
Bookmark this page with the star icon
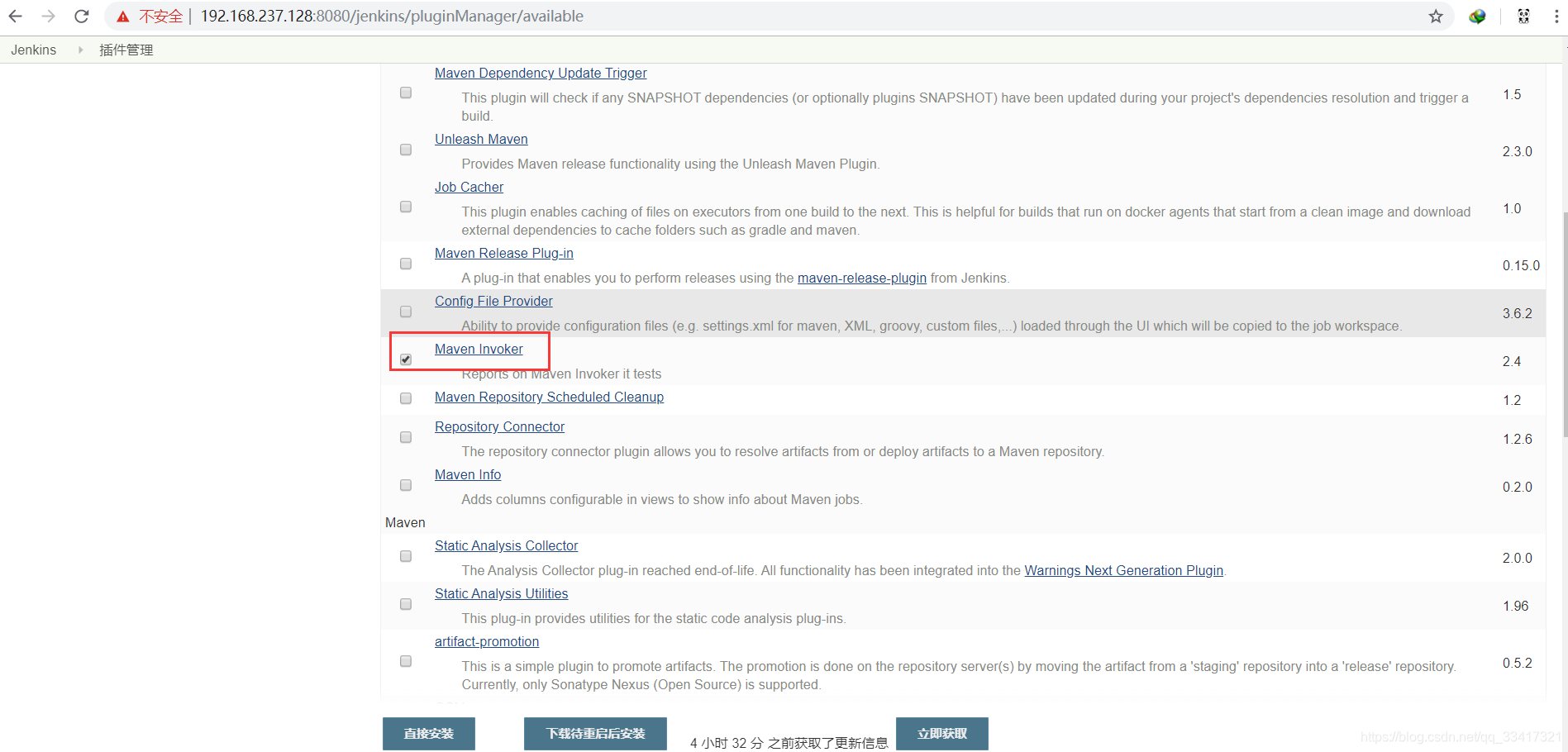1436,17
